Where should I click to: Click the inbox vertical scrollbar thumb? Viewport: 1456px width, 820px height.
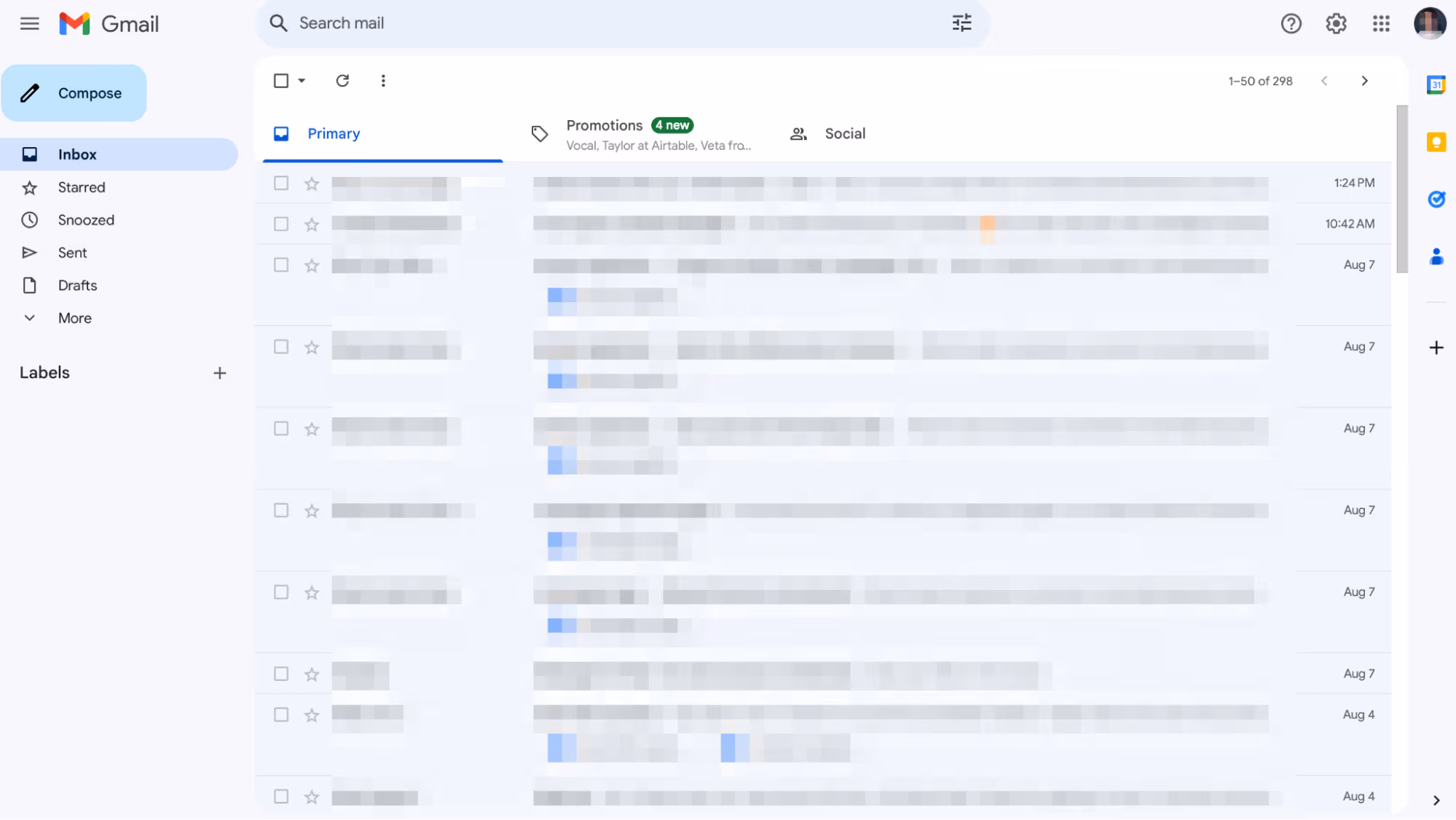[x=1401, y=189]
